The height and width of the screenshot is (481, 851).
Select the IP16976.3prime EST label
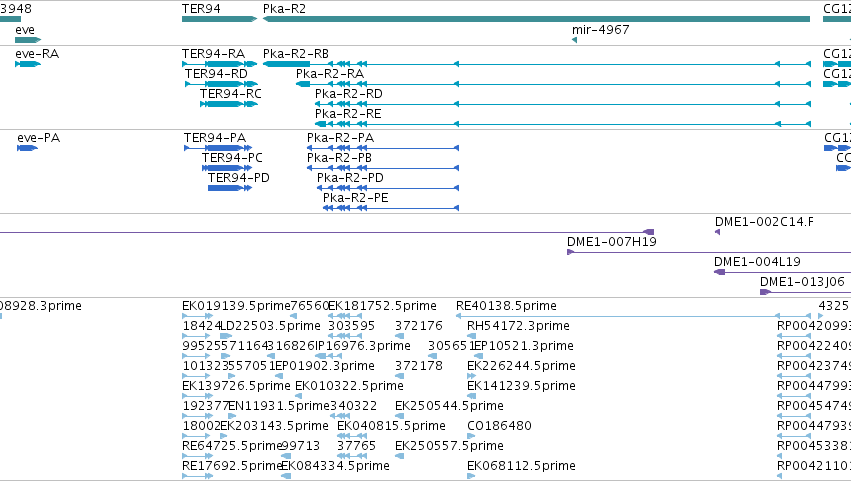coord(363,346)
